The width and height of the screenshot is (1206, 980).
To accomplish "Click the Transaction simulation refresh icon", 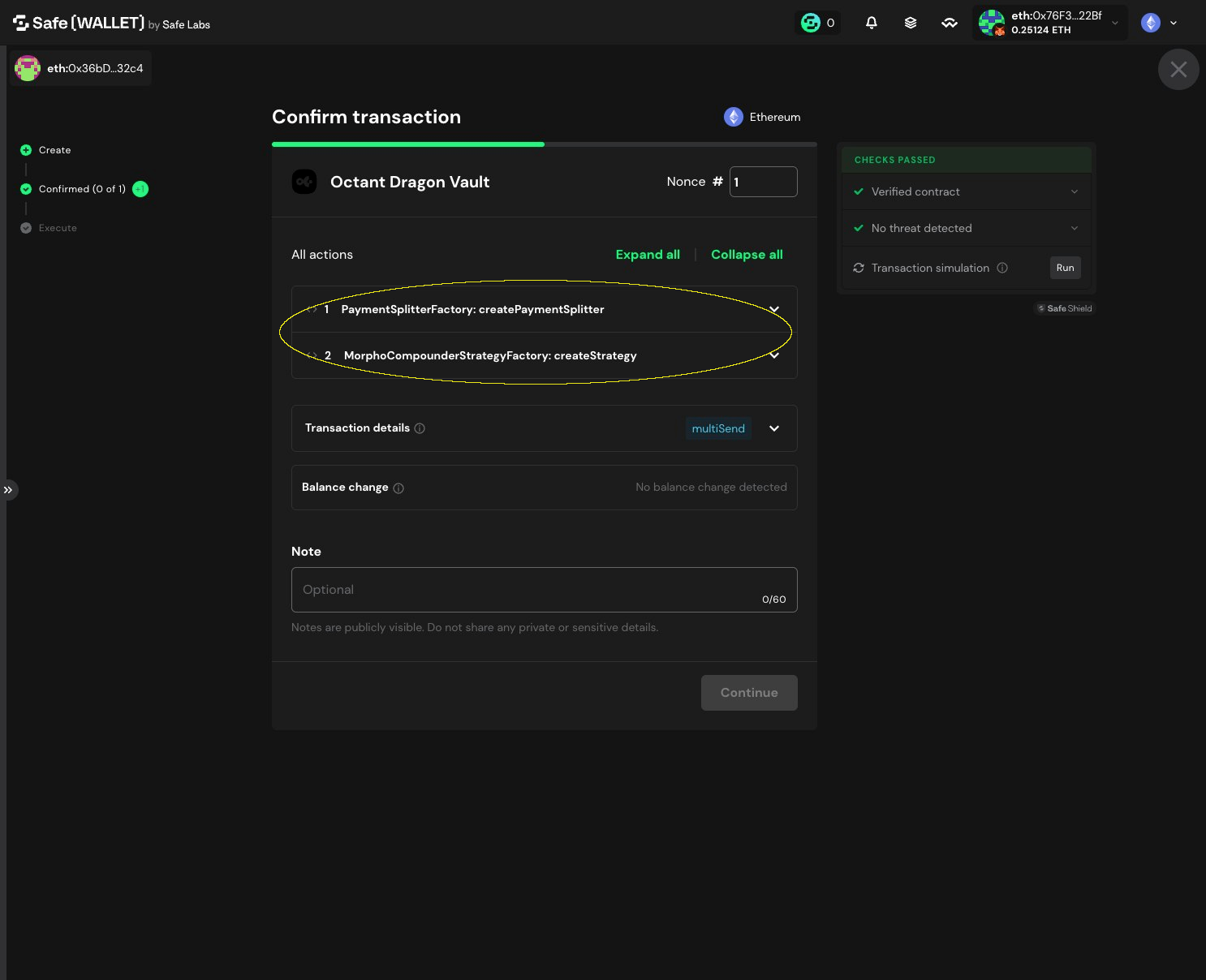I will click(859, 268).
